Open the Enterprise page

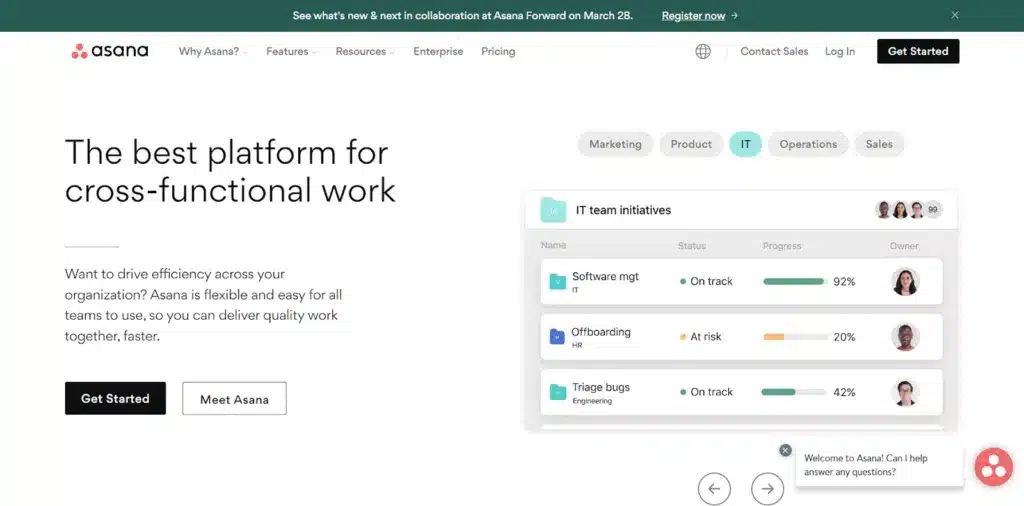(438, 52)
